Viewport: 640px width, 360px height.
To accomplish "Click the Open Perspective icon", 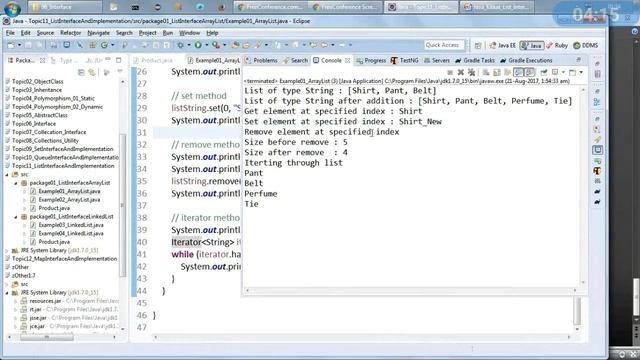I will click(x=478, y=45).
